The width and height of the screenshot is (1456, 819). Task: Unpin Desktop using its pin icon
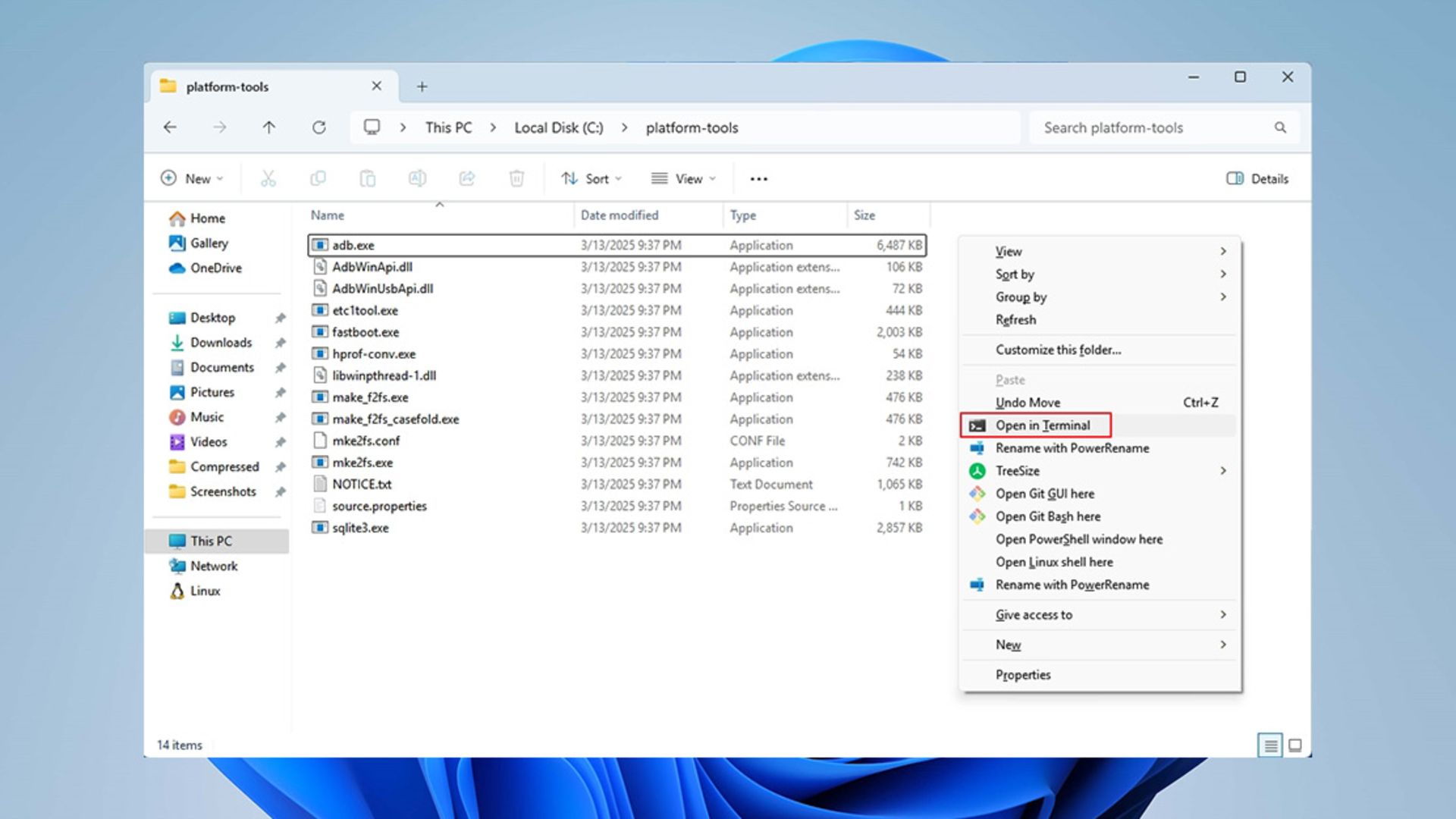[280, 318]
